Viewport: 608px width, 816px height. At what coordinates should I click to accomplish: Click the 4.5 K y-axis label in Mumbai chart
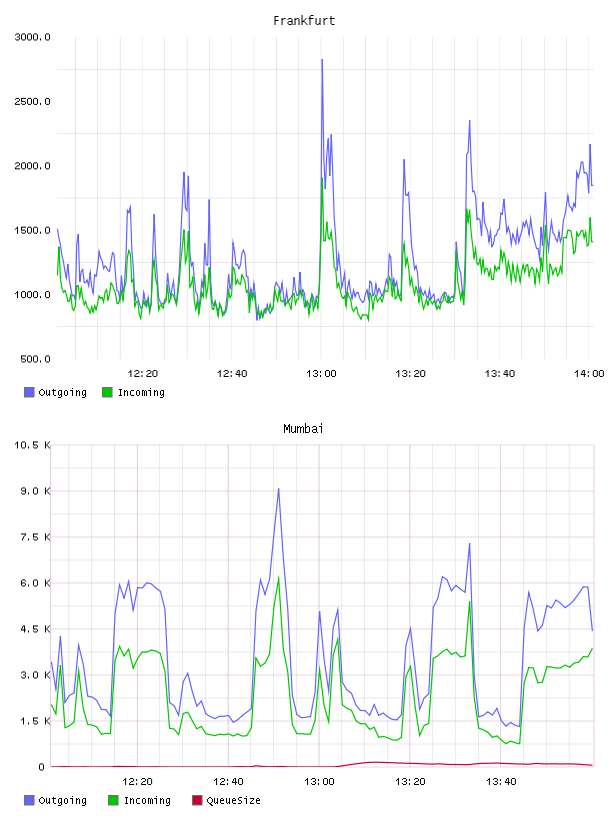[35, 629]
